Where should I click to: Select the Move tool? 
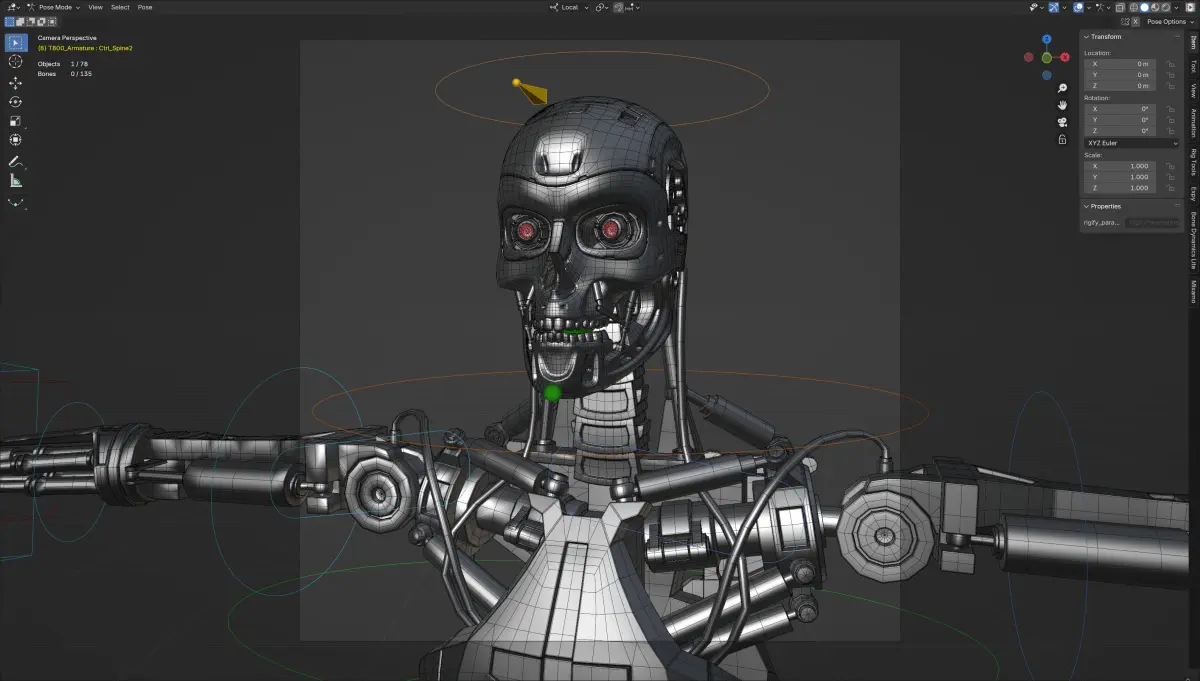(x=16, y=83)
